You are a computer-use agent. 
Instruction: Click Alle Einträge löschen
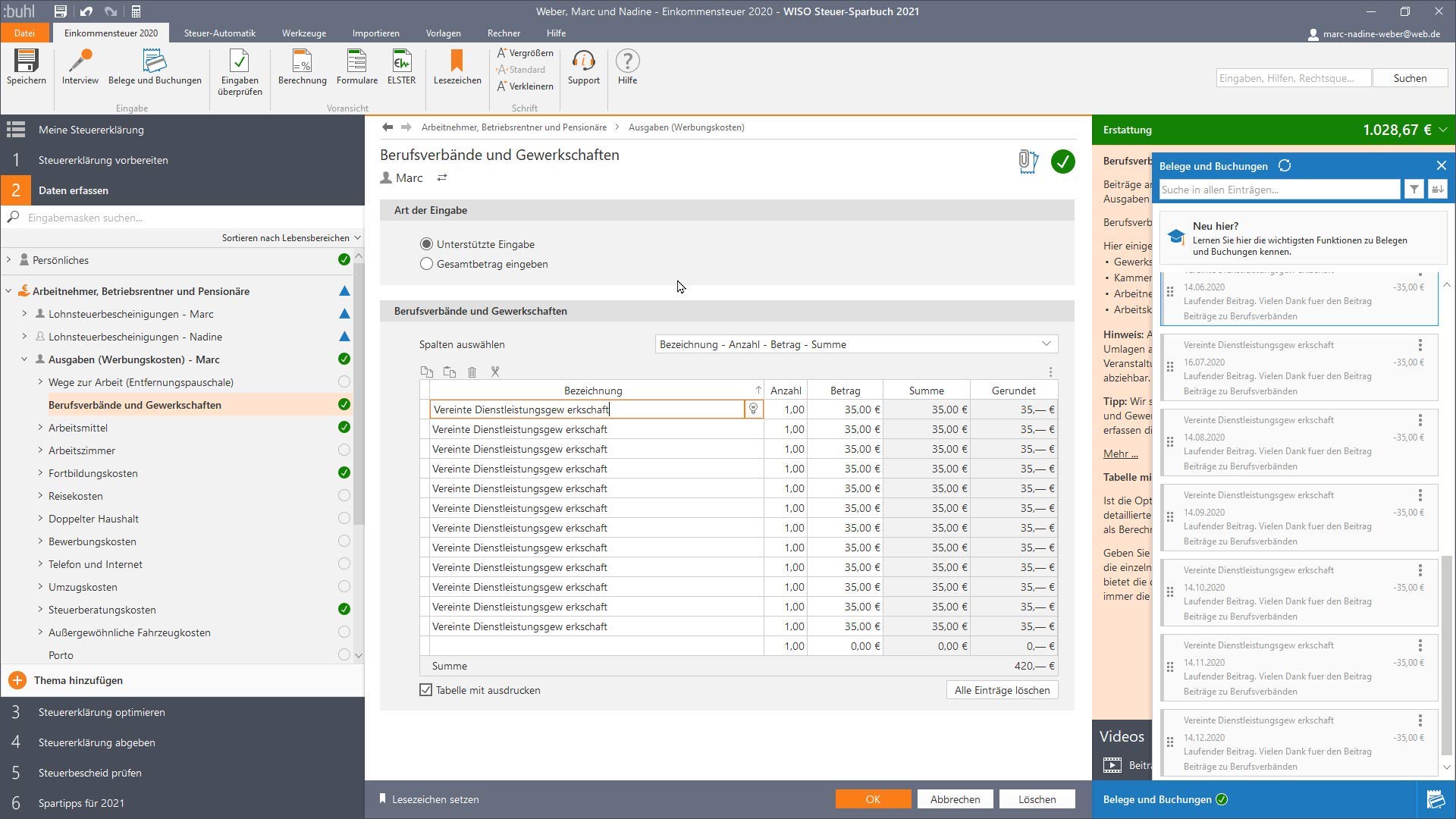[1003, 690]
